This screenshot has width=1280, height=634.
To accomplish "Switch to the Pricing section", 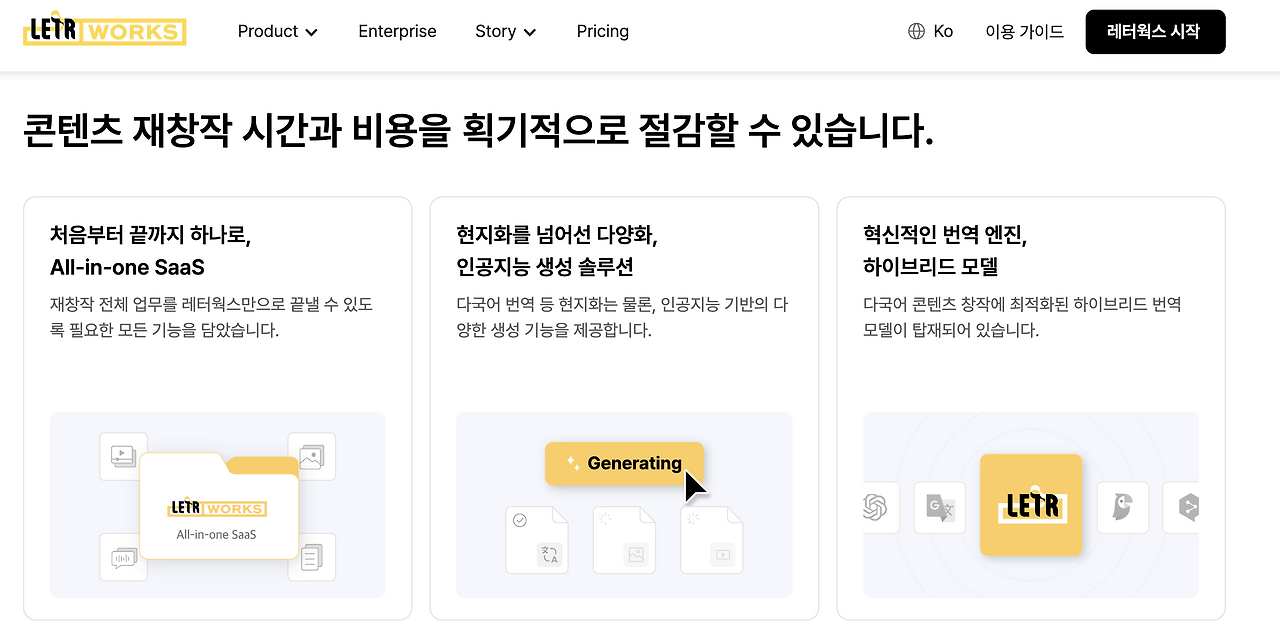I will pyautogui.click(x=602, y=31).
